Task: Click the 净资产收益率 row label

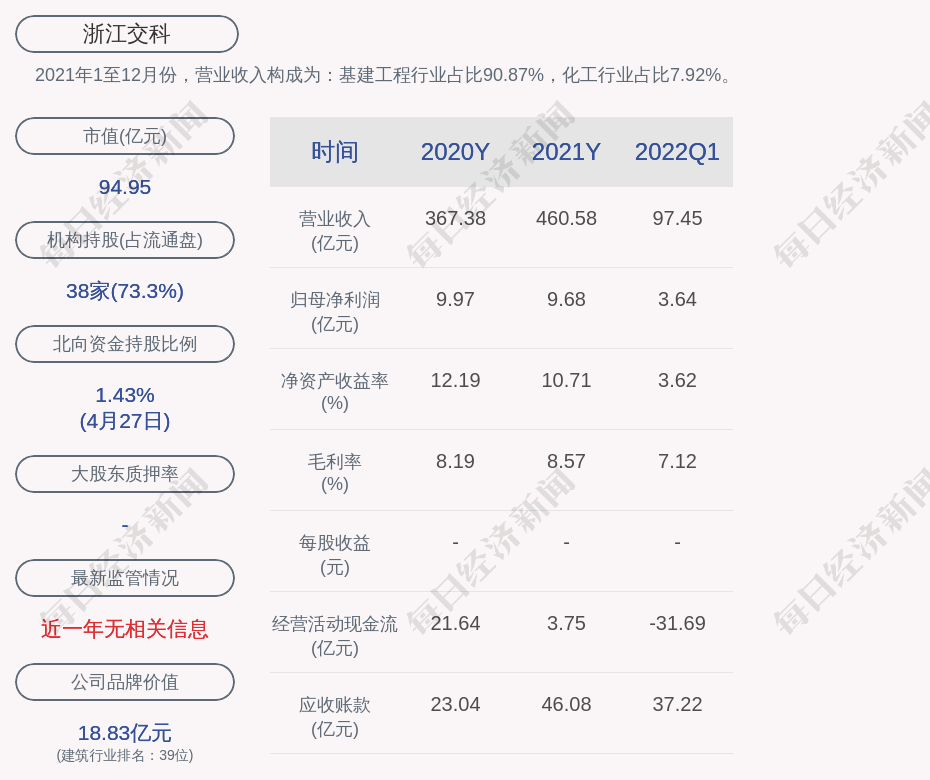Action: click(x=335, y=392)
